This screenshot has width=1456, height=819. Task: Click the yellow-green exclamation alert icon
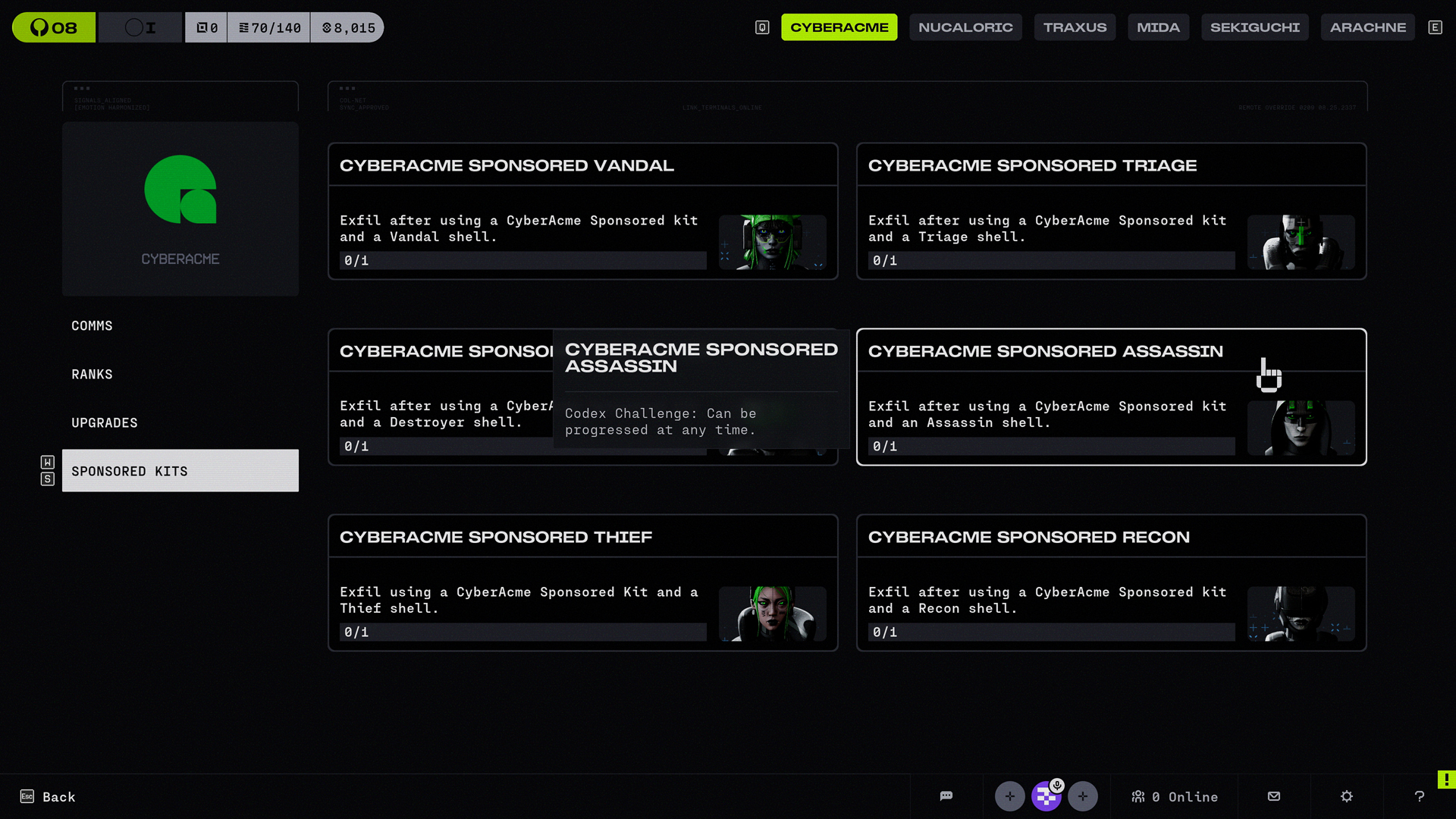pos(1446,780)
